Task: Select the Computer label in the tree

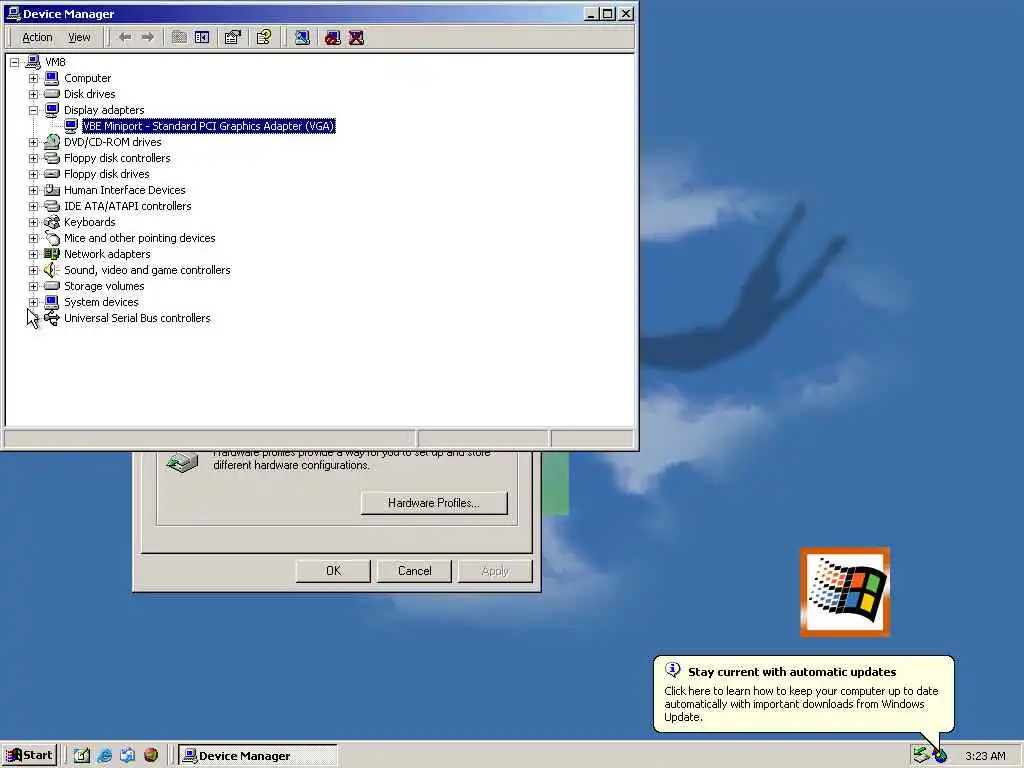Action: coord(88,78)
